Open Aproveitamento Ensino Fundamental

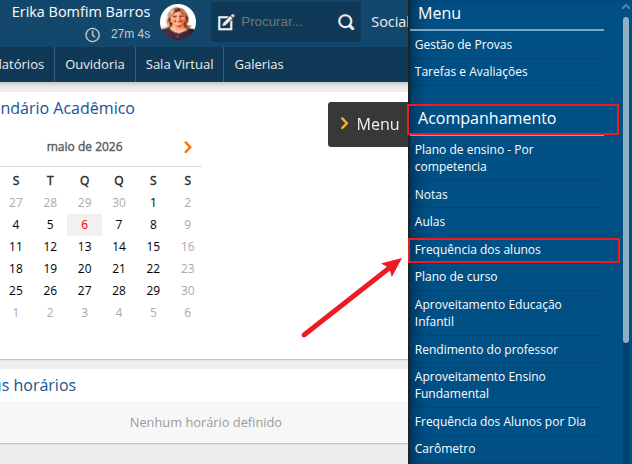(x=480, y=385)
